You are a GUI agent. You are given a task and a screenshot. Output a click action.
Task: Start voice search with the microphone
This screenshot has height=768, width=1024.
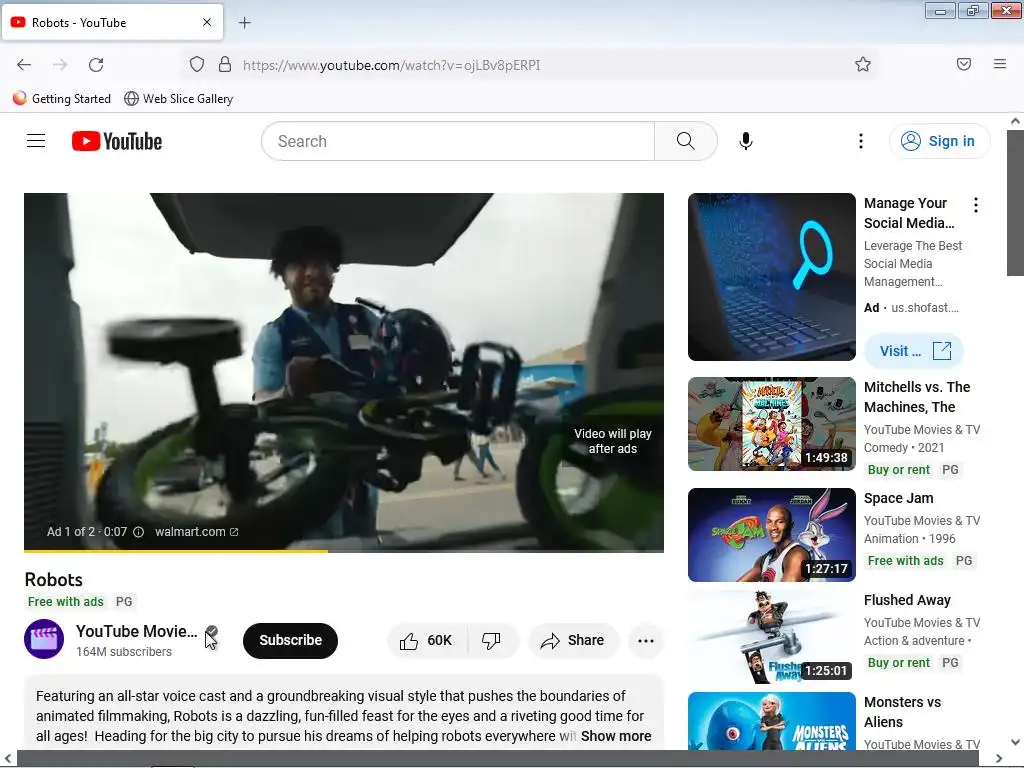coord(746,141)
